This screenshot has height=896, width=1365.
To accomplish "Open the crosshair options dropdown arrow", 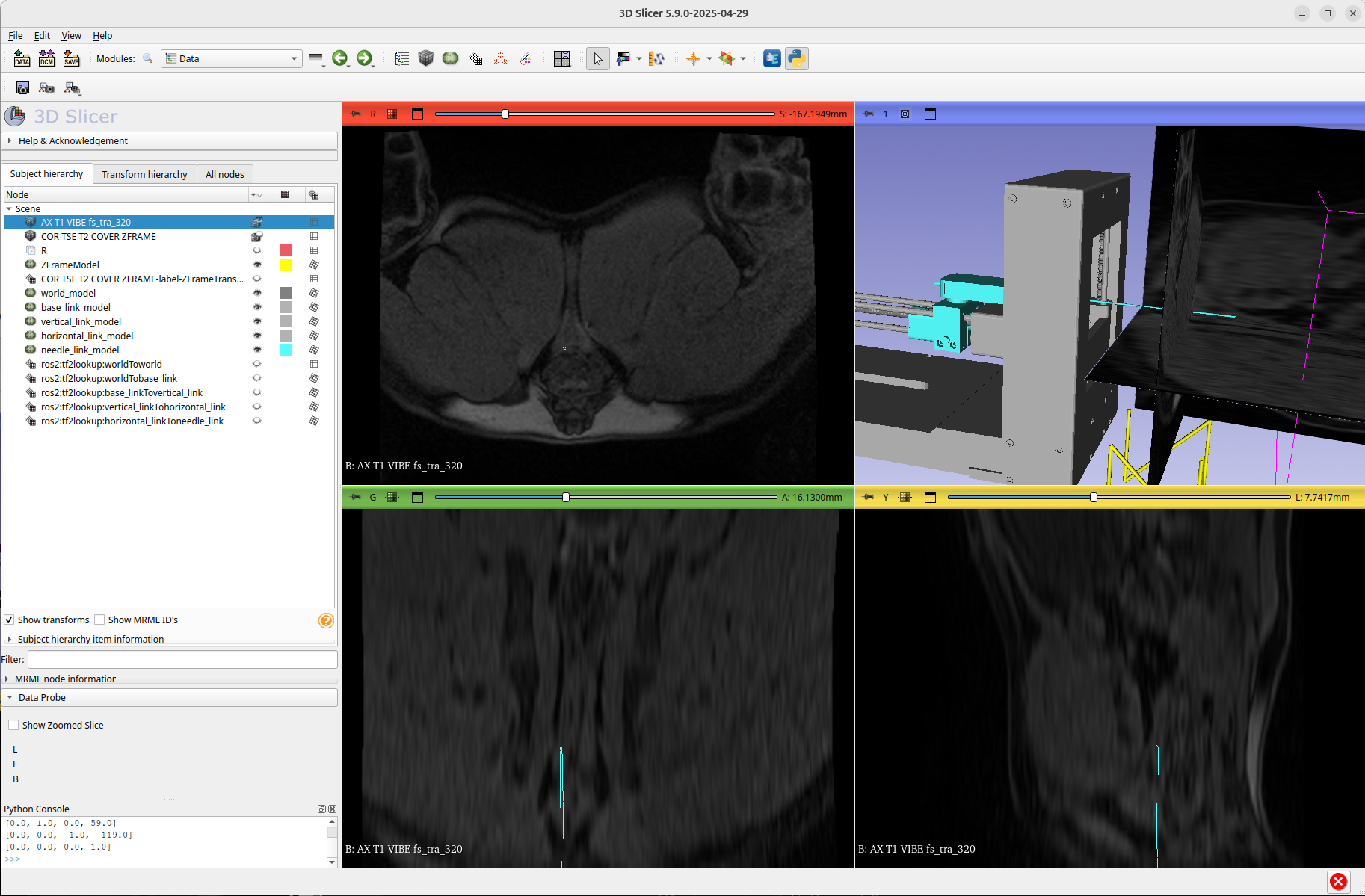I will [x=709, y=58].
